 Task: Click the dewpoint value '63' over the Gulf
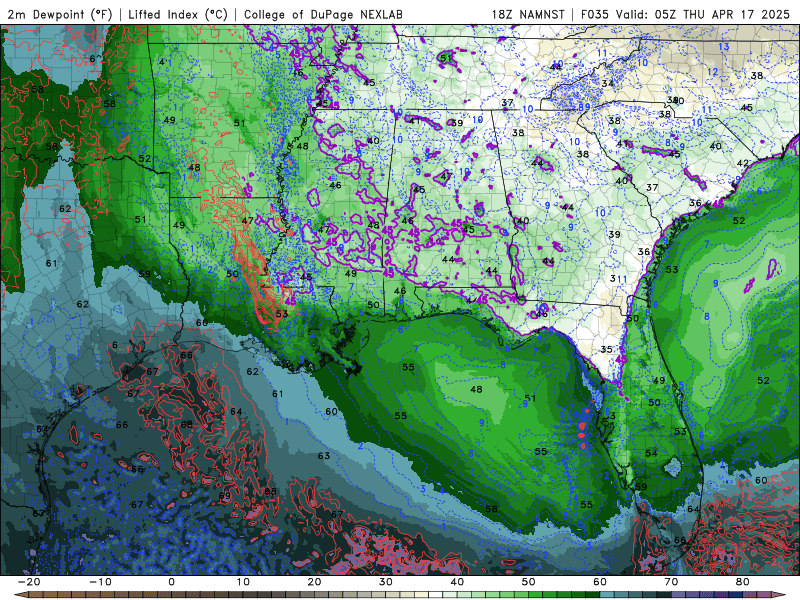point(324,456)
